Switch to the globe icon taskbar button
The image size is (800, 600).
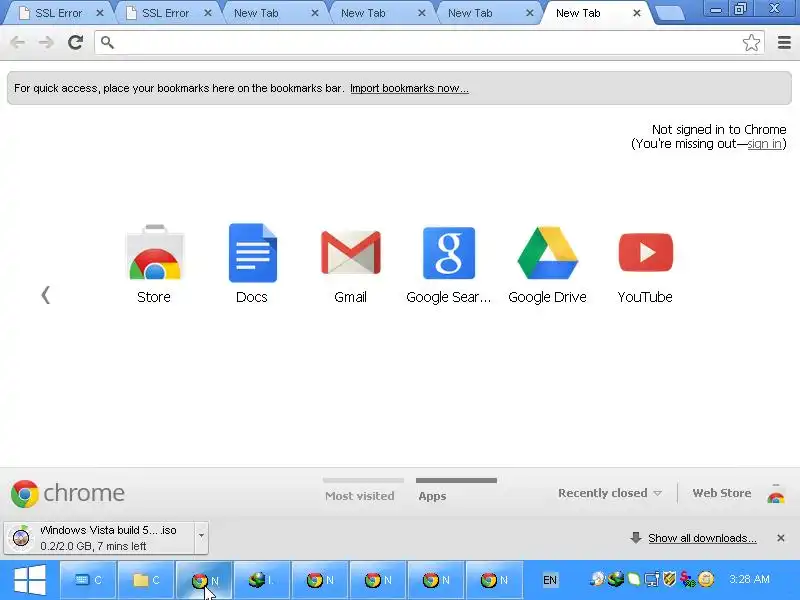[262, 580]
